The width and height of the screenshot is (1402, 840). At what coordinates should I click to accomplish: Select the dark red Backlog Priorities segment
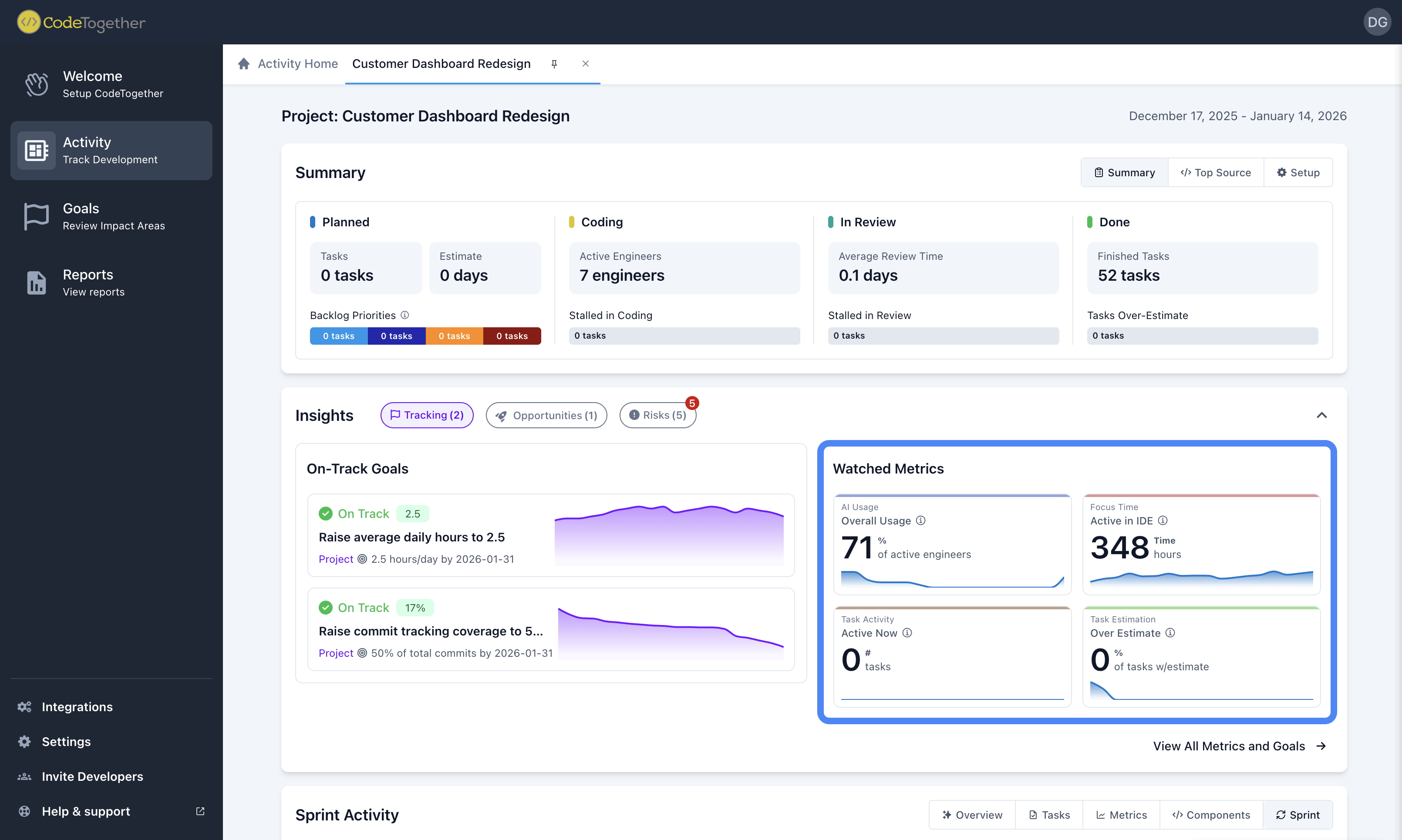click(x=511, y=336)
